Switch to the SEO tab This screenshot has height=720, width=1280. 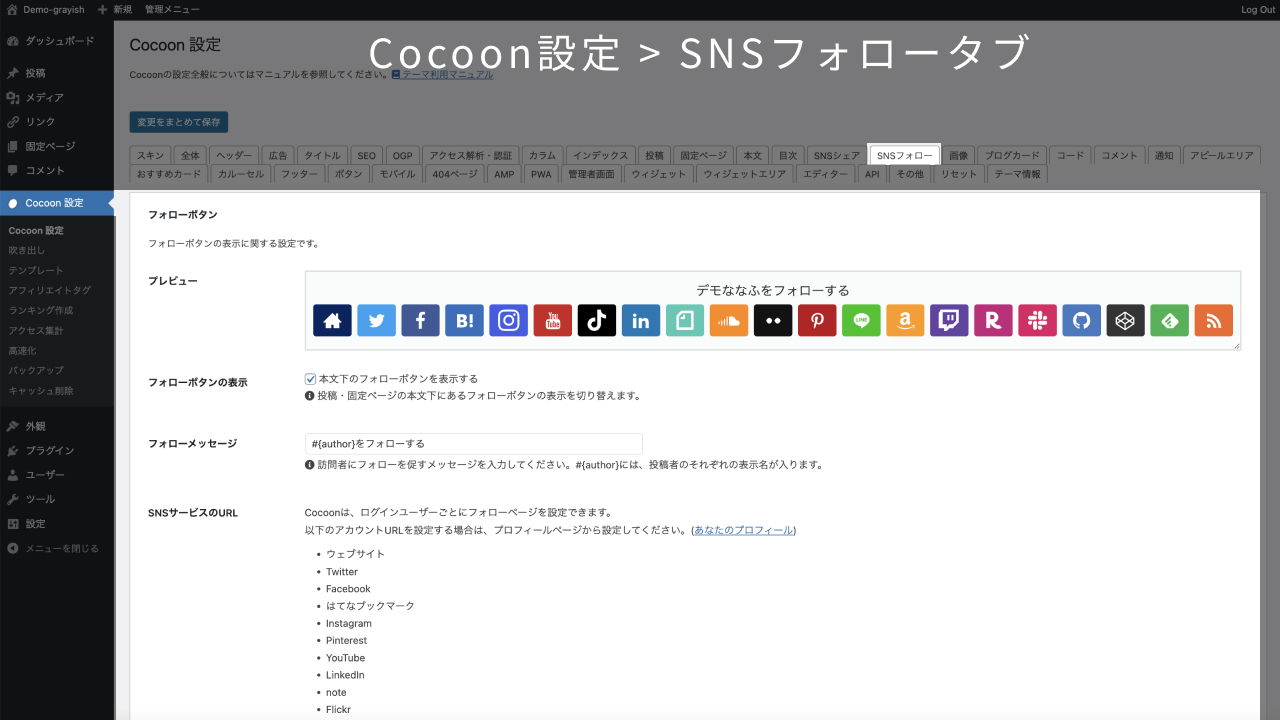367,156
